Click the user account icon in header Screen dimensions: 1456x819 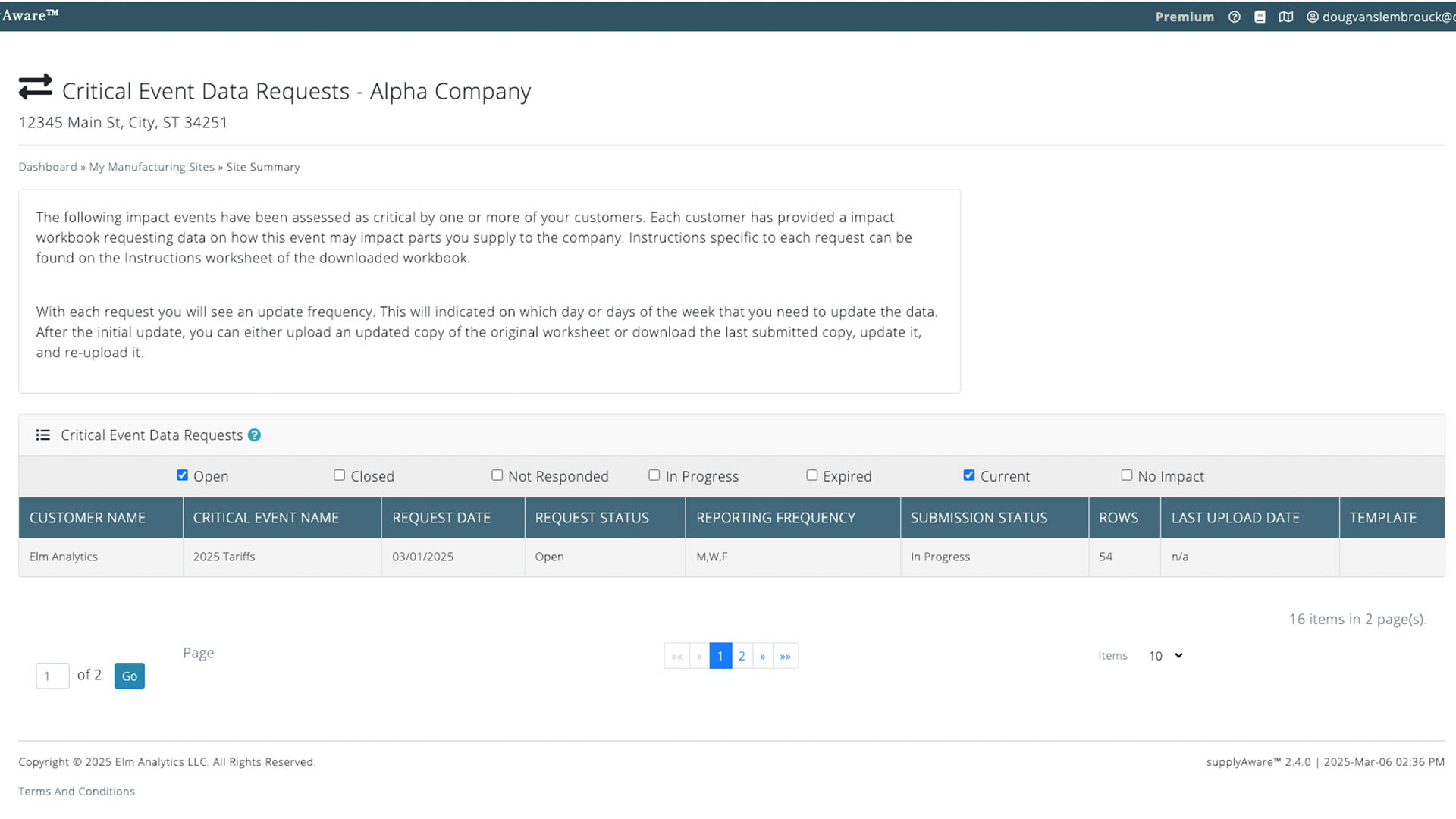click(x=1313, y=17)
